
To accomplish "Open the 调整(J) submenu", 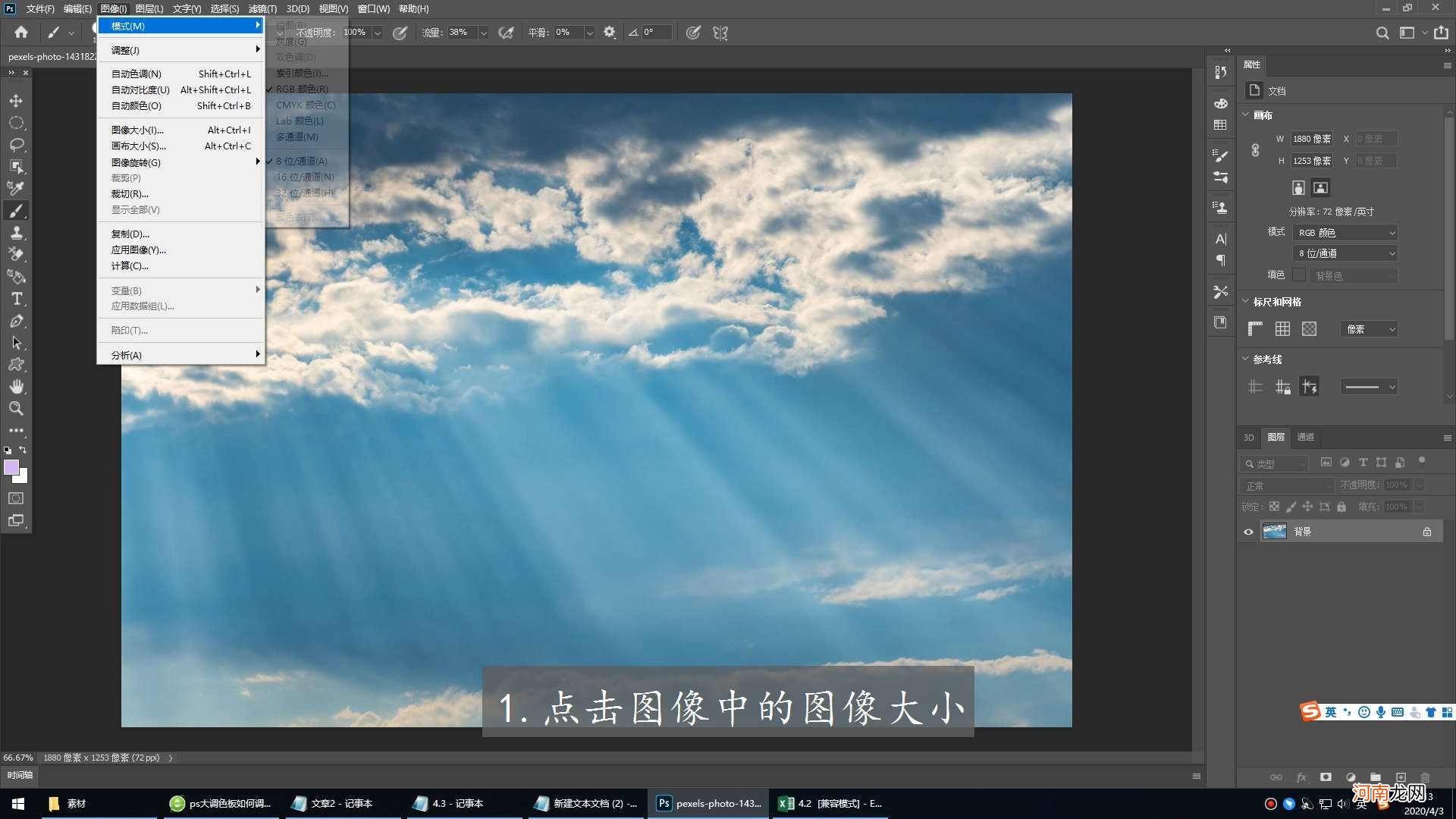I will [180, 50].
